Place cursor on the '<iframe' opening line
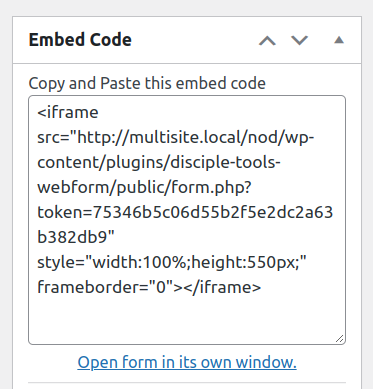Screen dimensions: 373x389 (x=68, y=112)
